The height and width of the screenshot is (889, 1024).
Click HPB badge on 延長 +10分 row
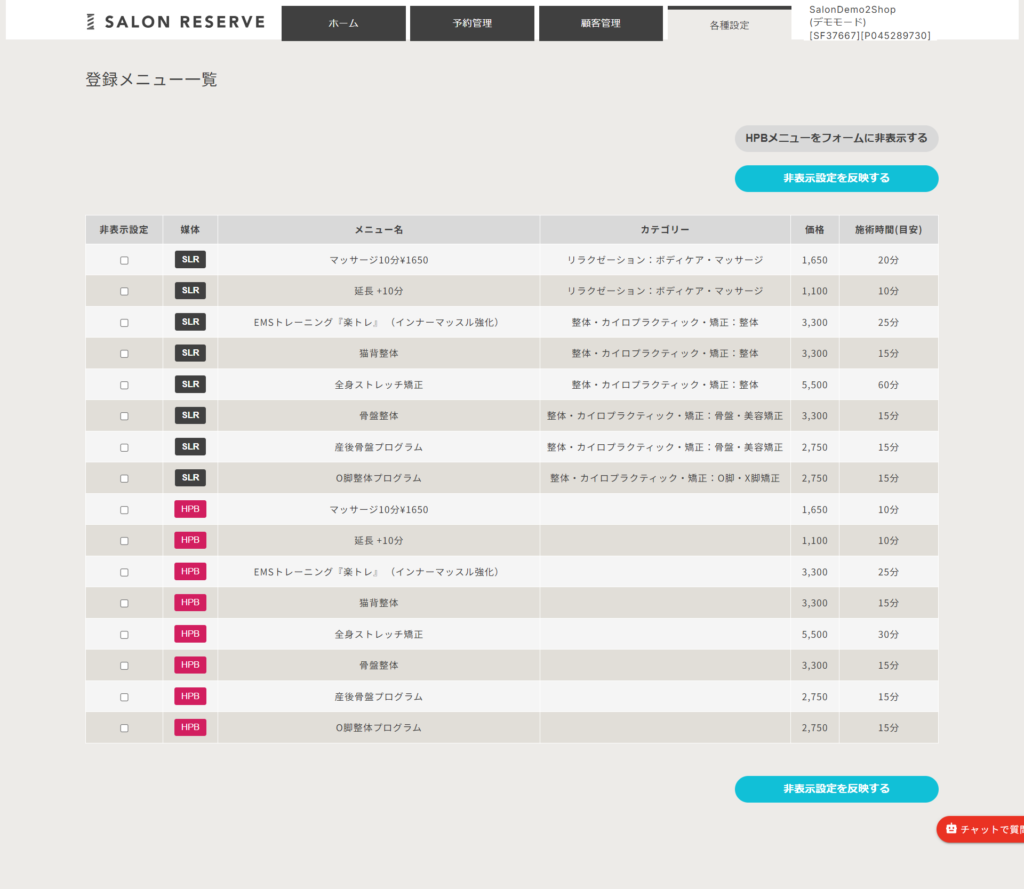pos(190,540)
